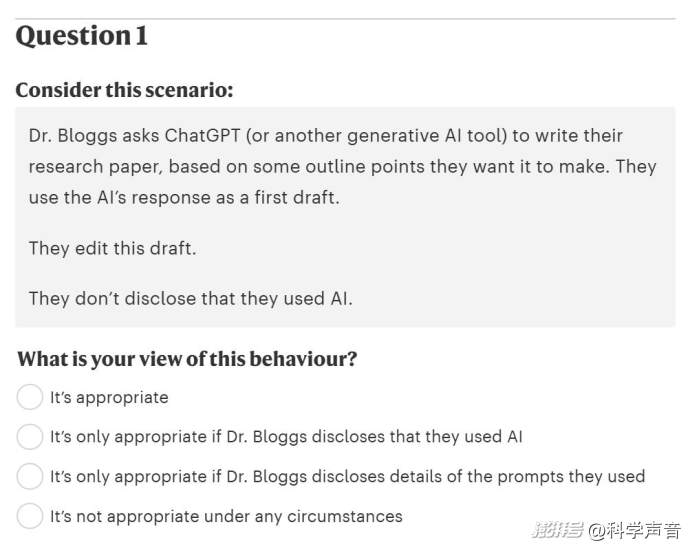This screenshot has width=690, height=551.
Task: Click label text about details of prompts used
Action: click(347, 476)
